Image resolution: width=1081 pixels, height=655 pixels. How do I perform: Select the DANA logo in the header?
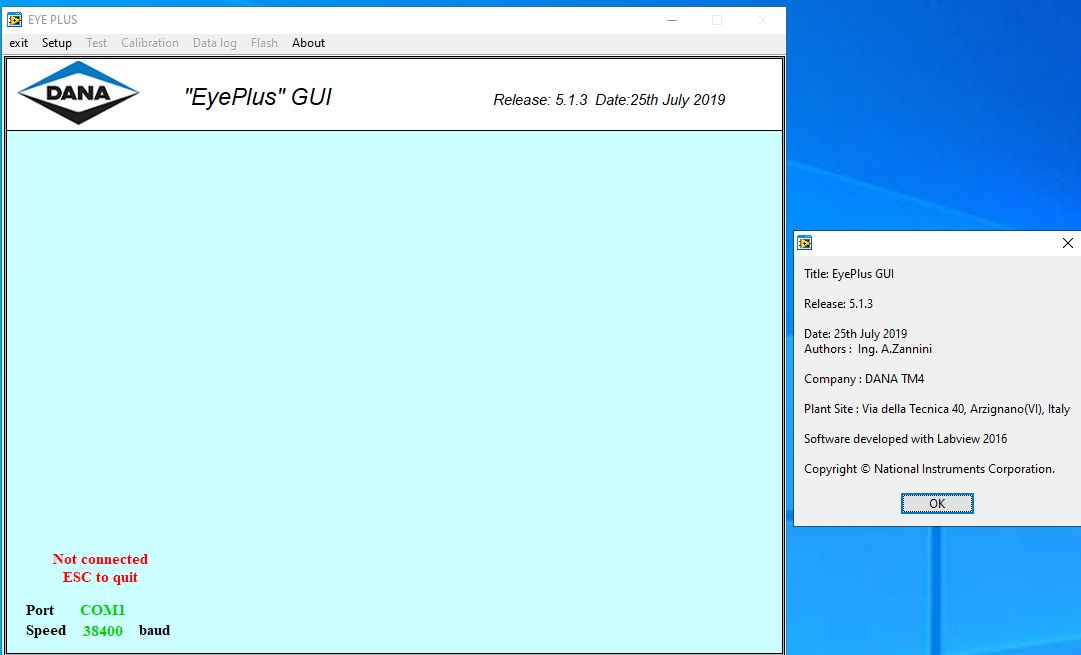tap(78, 93)
